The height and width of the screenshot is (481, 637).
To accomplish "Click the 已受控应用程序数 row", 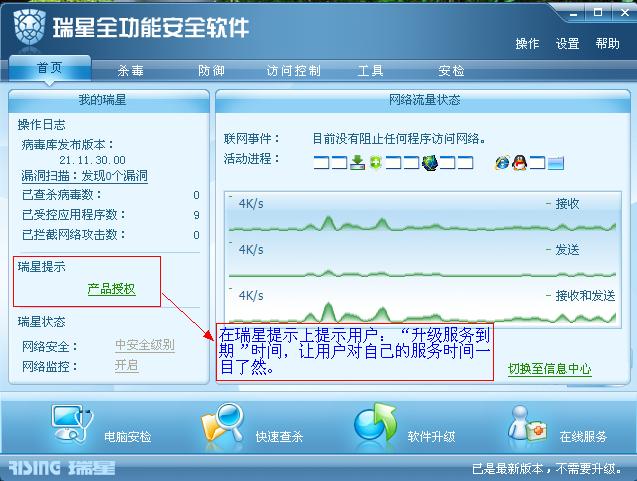I will [110, 214].
